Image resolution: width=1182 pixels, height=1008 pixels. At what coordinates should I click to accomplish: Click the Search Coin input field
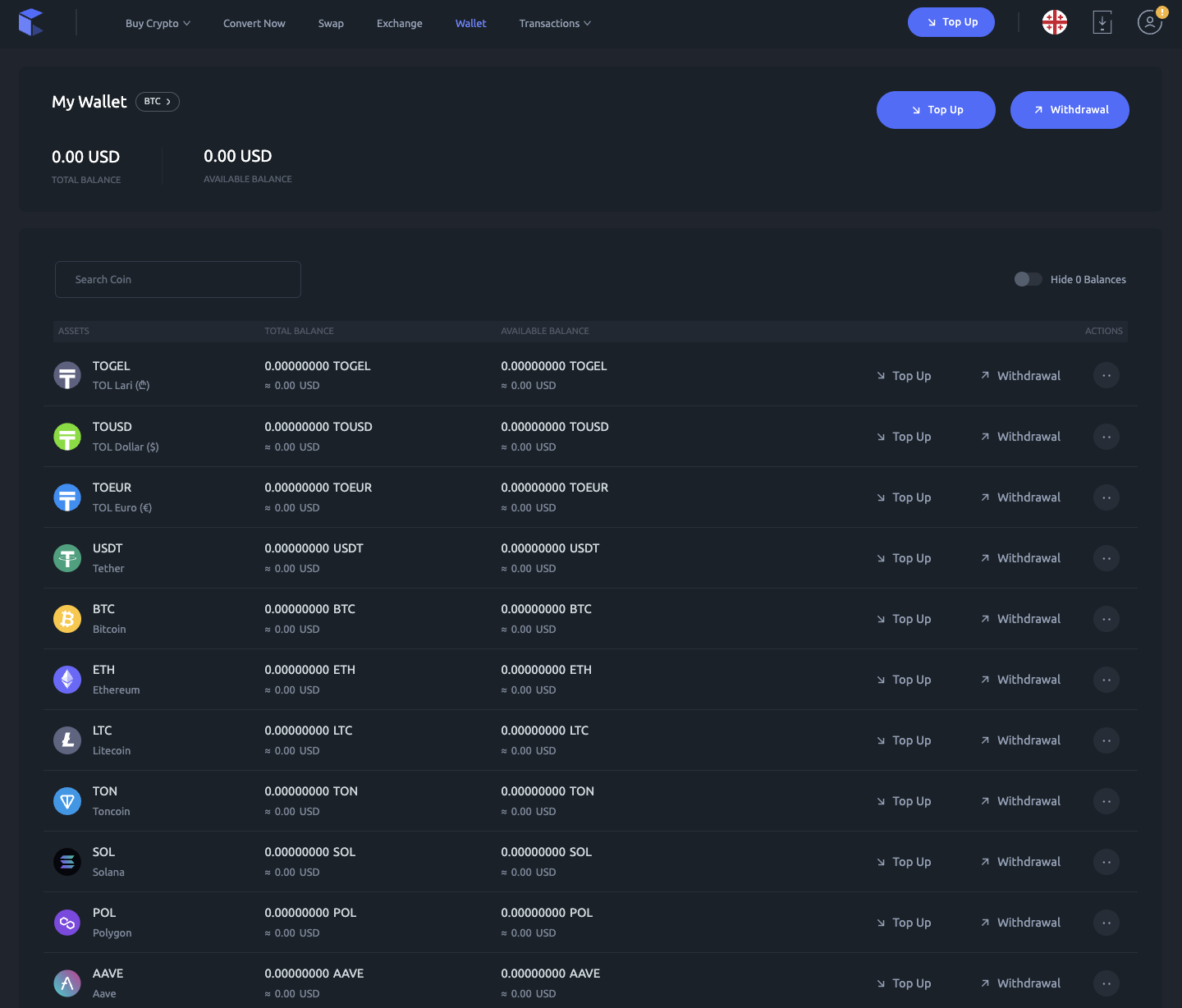pos(178,280)
